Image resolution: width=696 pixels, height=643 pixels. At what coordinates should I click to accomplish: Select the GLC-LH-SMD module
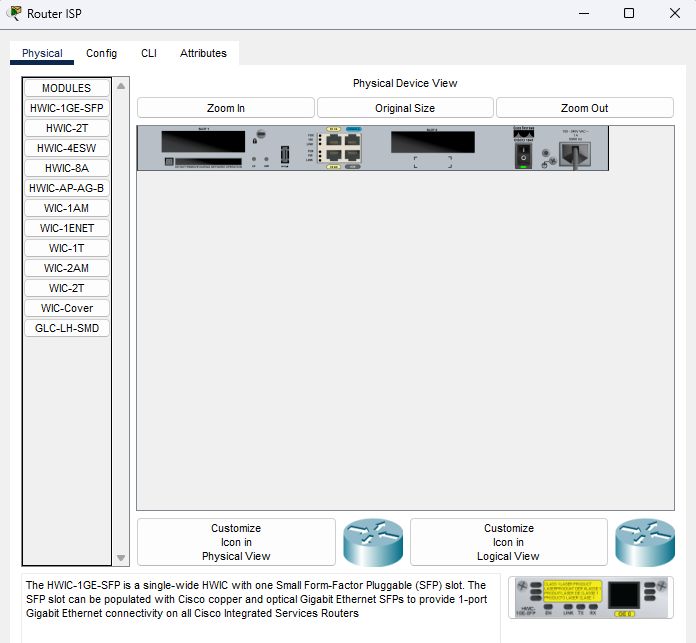(x=67, y=327)
